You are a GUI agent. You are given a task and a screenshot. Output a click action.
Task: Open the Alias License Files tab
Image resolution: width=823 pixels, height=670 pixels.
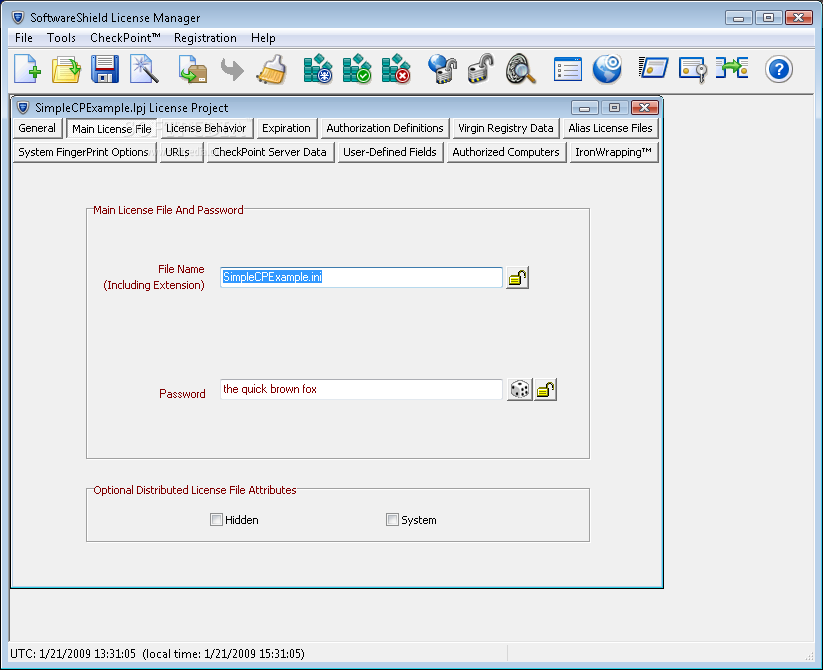point(610,128)
